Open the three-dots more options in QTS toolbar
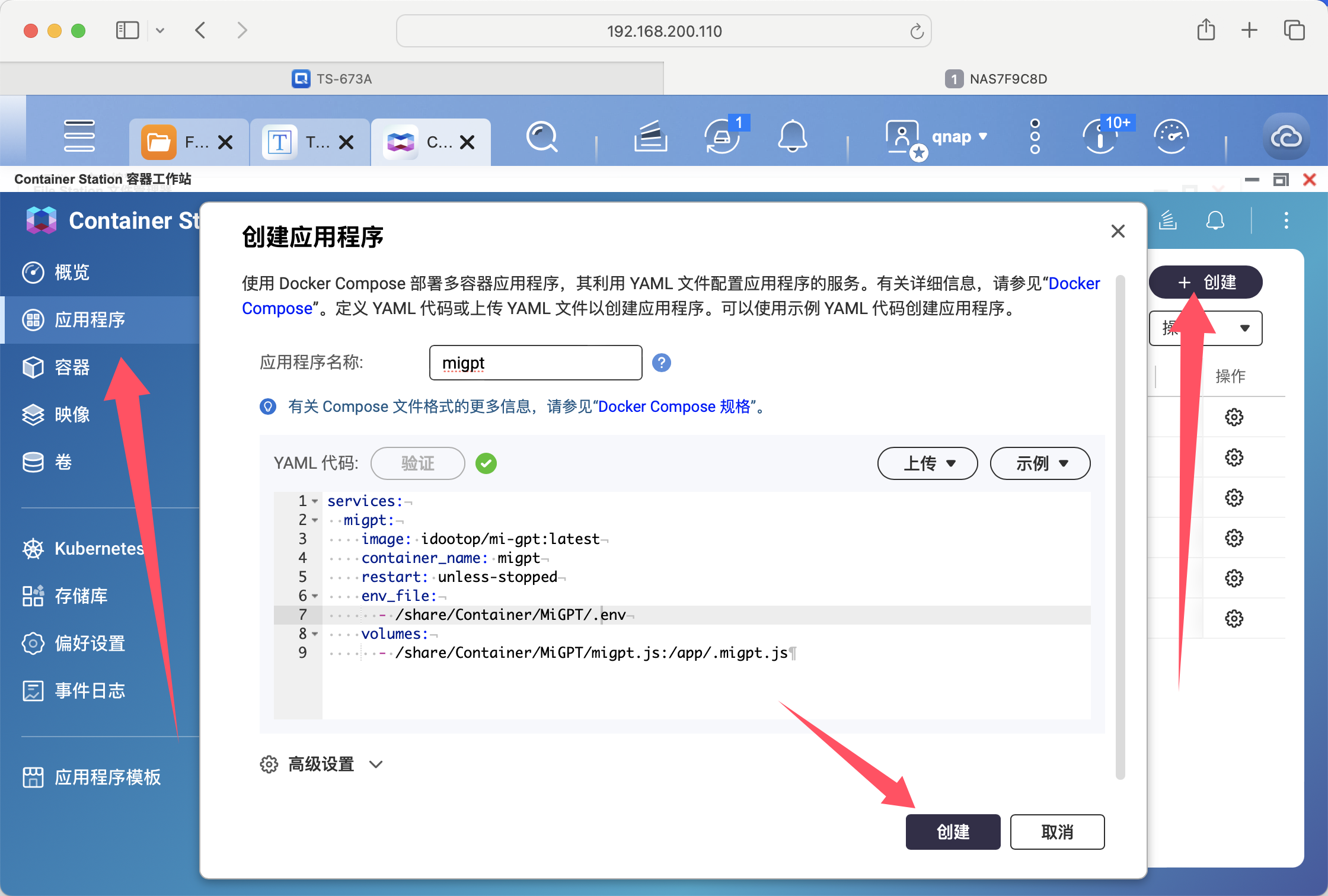 (1035, 136)
